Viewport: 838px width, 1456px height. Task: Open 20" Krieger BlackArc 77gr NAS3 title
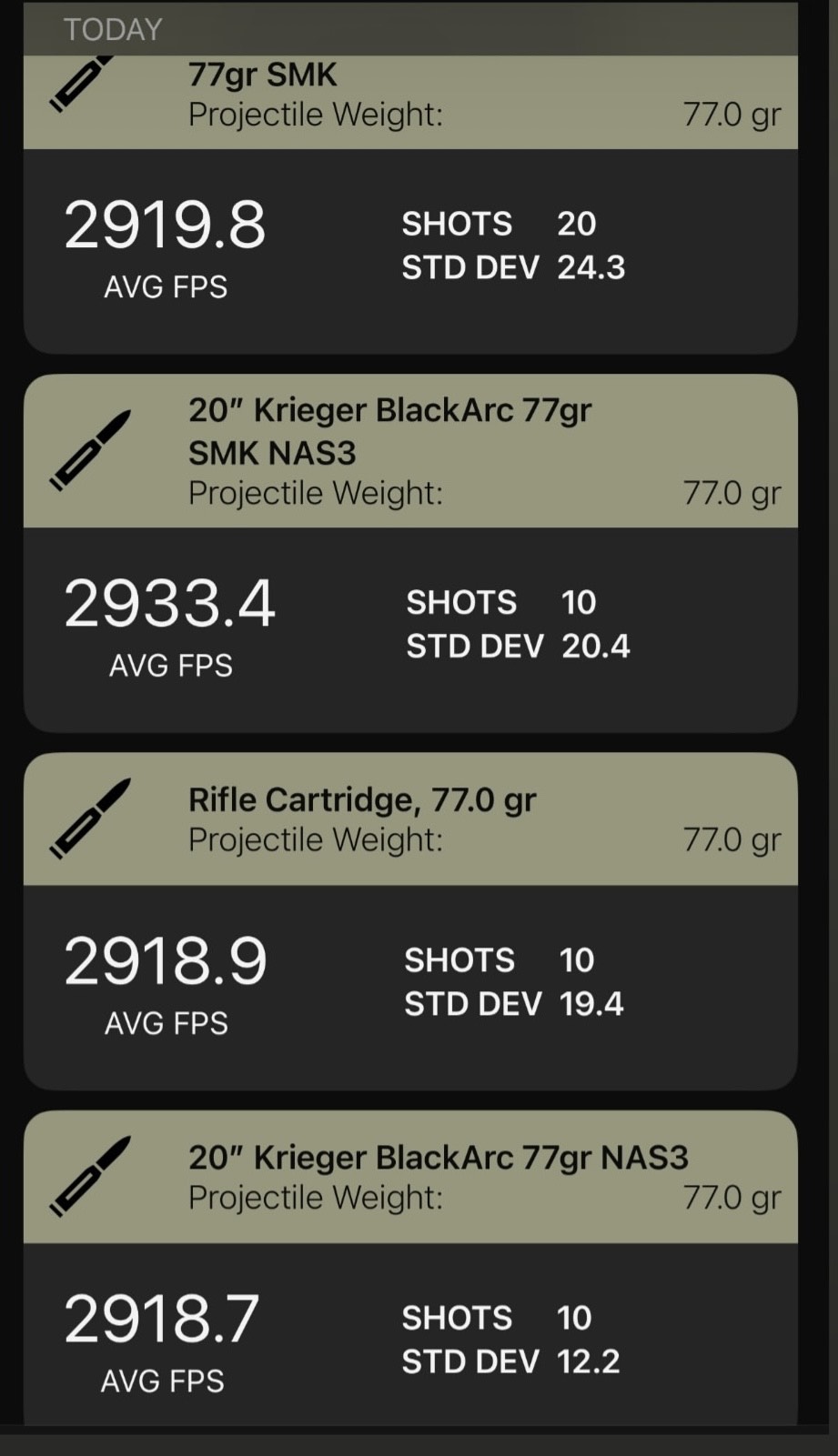coord(438,1157)
